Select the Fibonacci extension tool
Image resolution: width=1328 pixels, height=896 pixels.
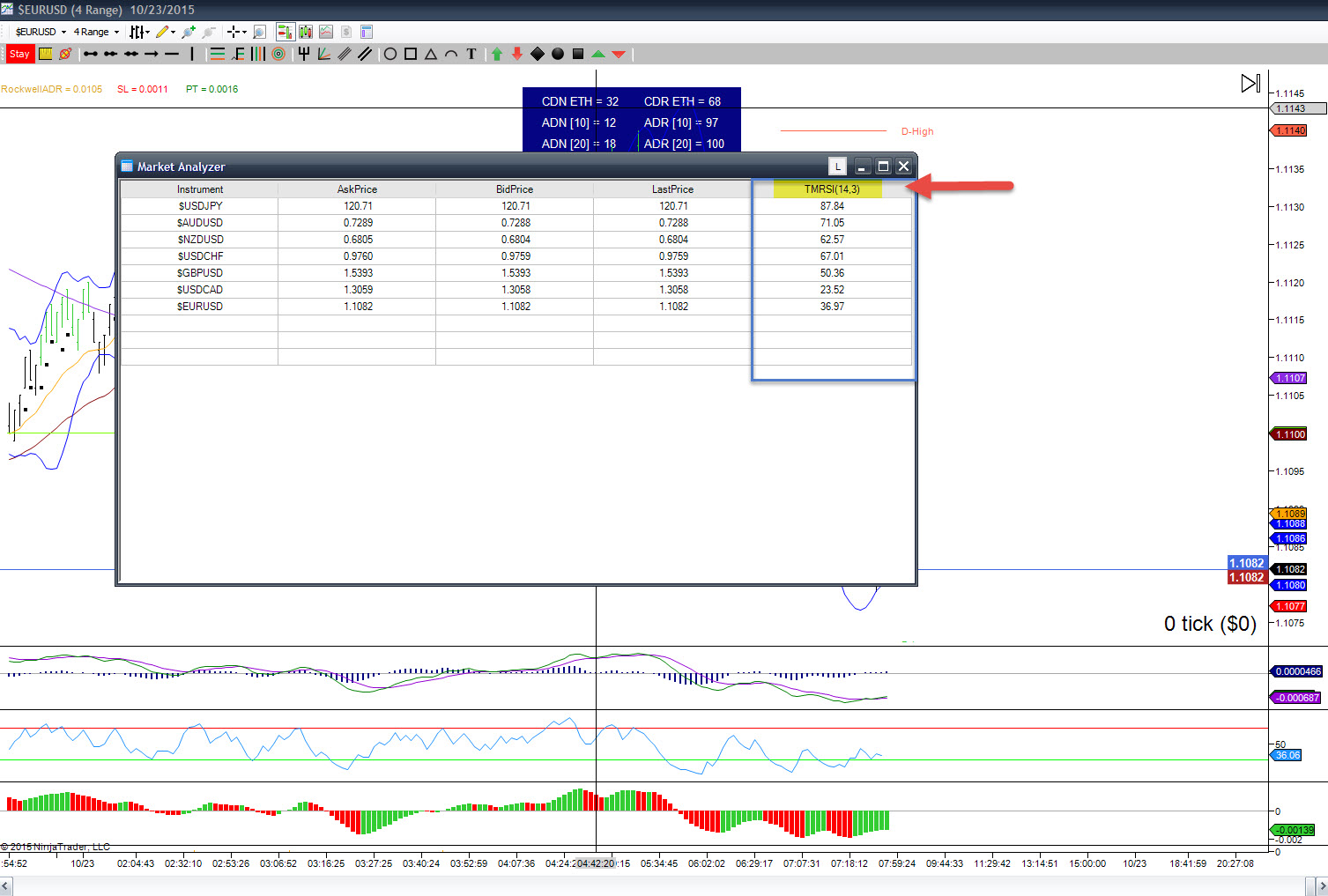238,54
